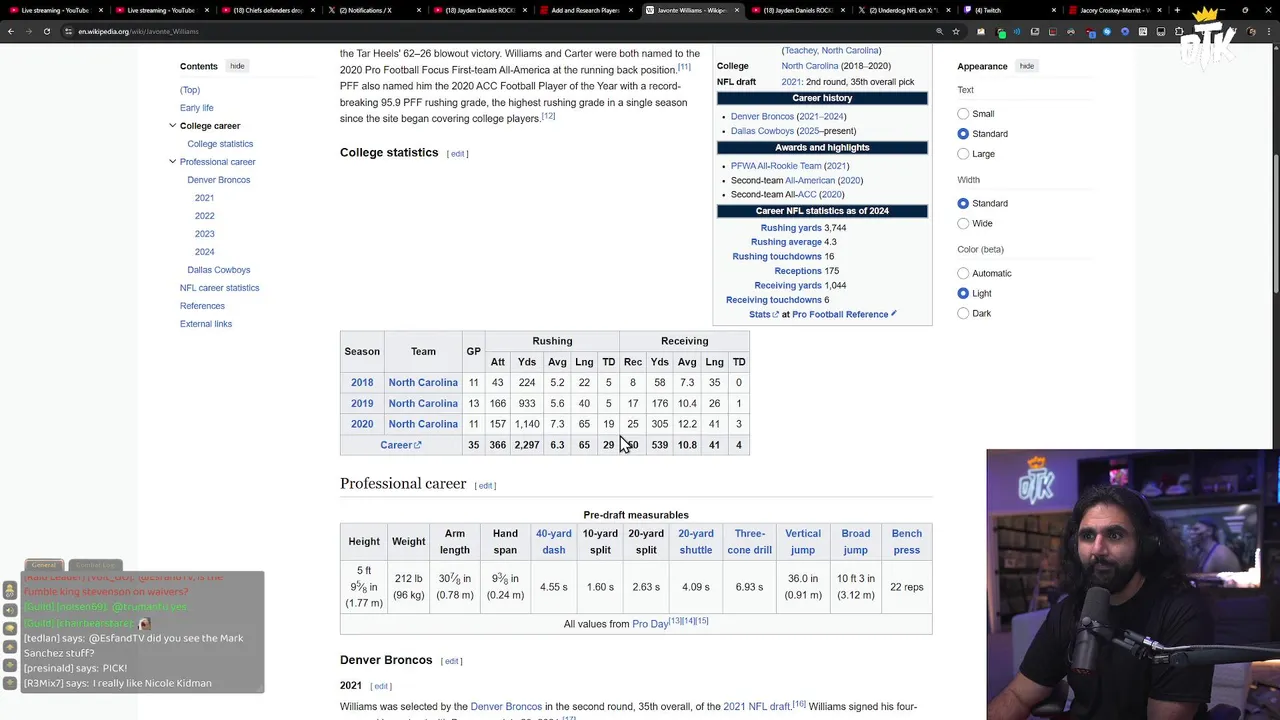Collapse the College career contents section

(x=172, y=126)
